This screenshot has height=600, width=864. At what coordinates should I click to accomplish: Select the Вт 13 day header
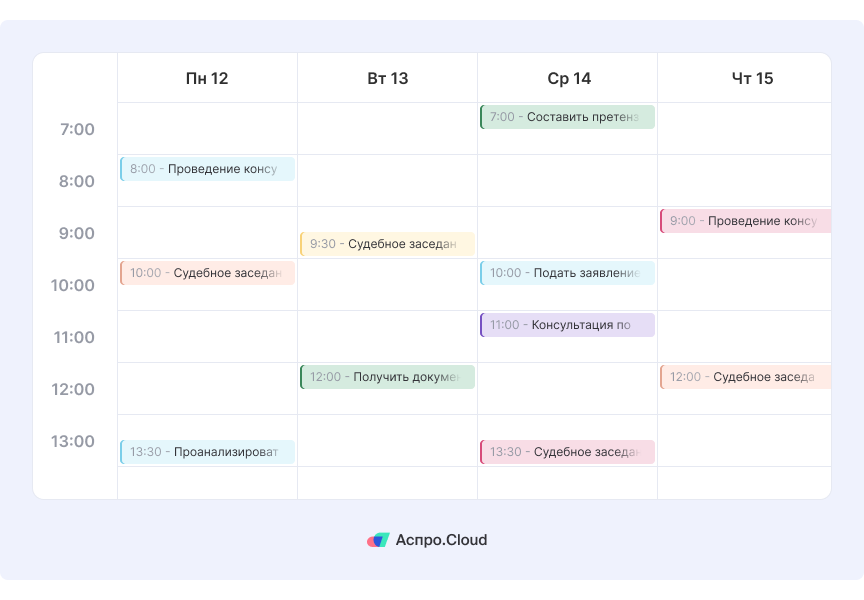tap(387, 78)
